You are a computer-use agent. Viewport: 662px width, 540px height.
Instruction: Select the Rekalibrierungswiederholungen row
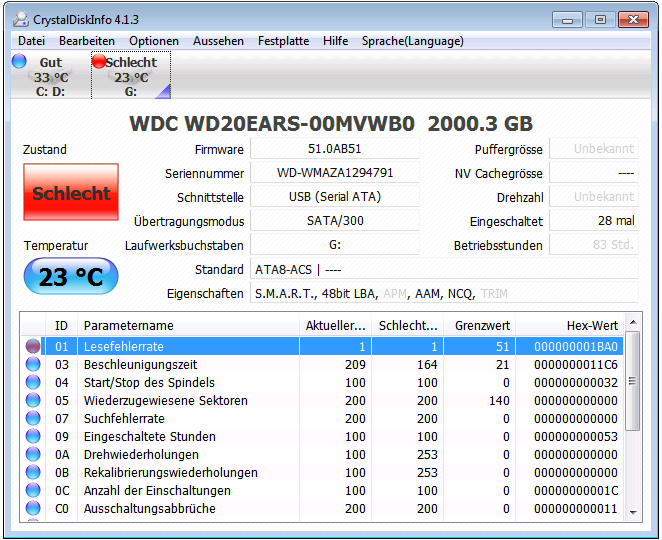[322, 472]
